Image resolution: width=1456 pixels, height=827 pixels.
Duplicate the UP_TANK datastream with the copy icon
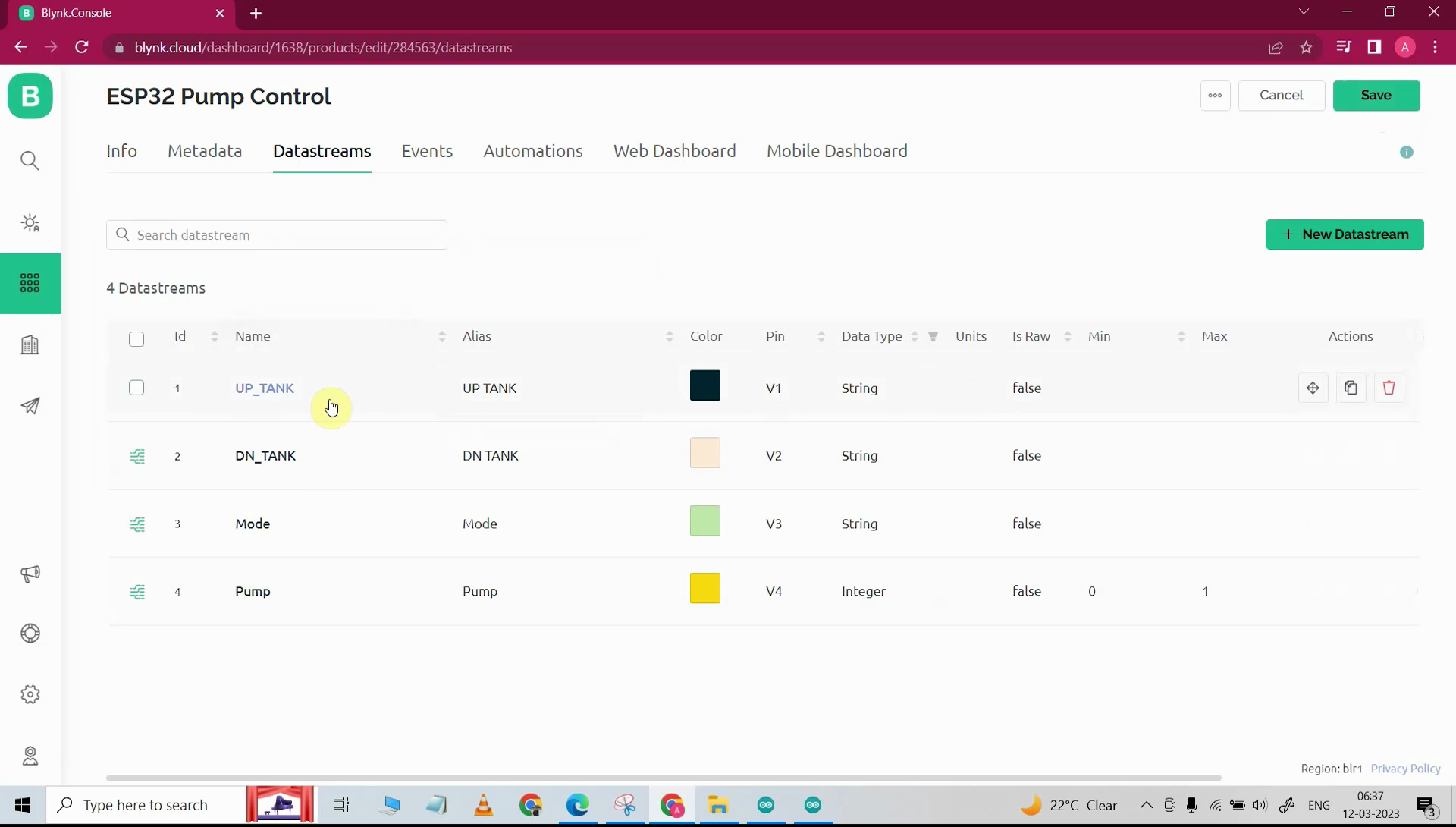(1351, 388)
